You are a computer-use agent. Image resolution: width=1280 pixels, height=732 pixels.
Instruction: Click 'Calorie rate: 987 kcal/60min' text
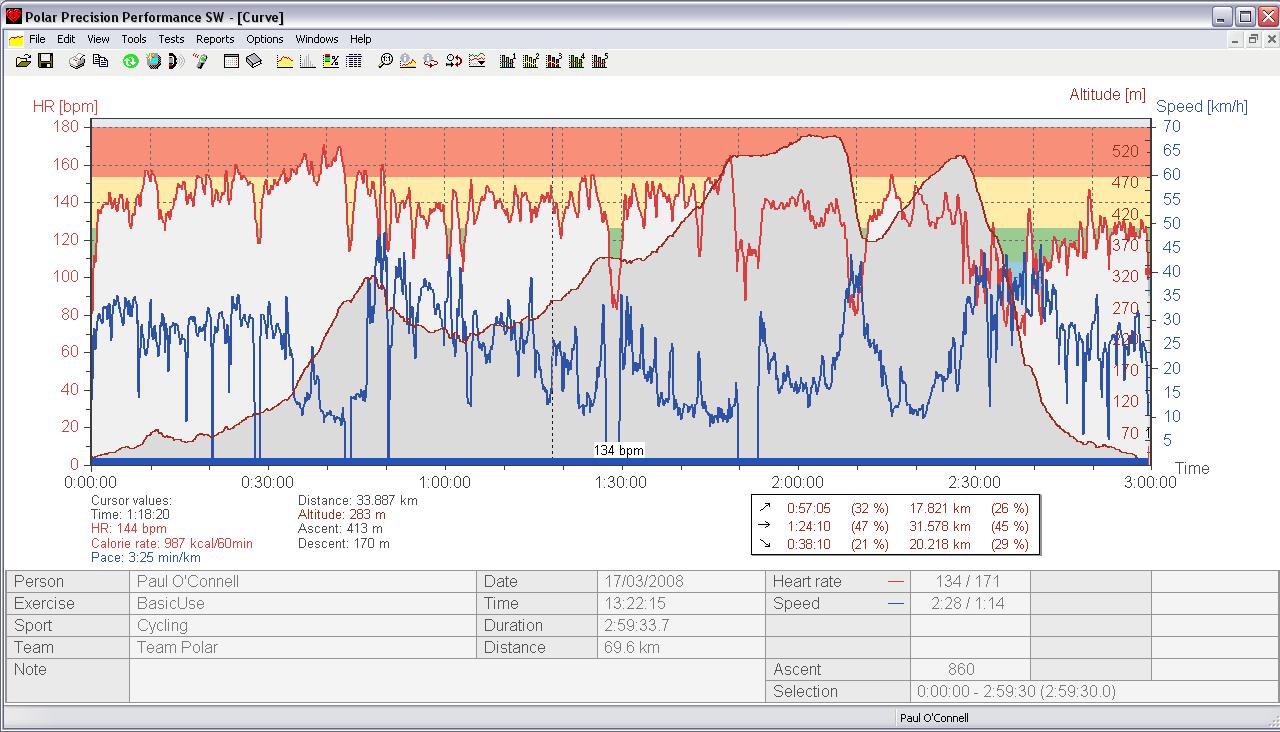point(172,543)
